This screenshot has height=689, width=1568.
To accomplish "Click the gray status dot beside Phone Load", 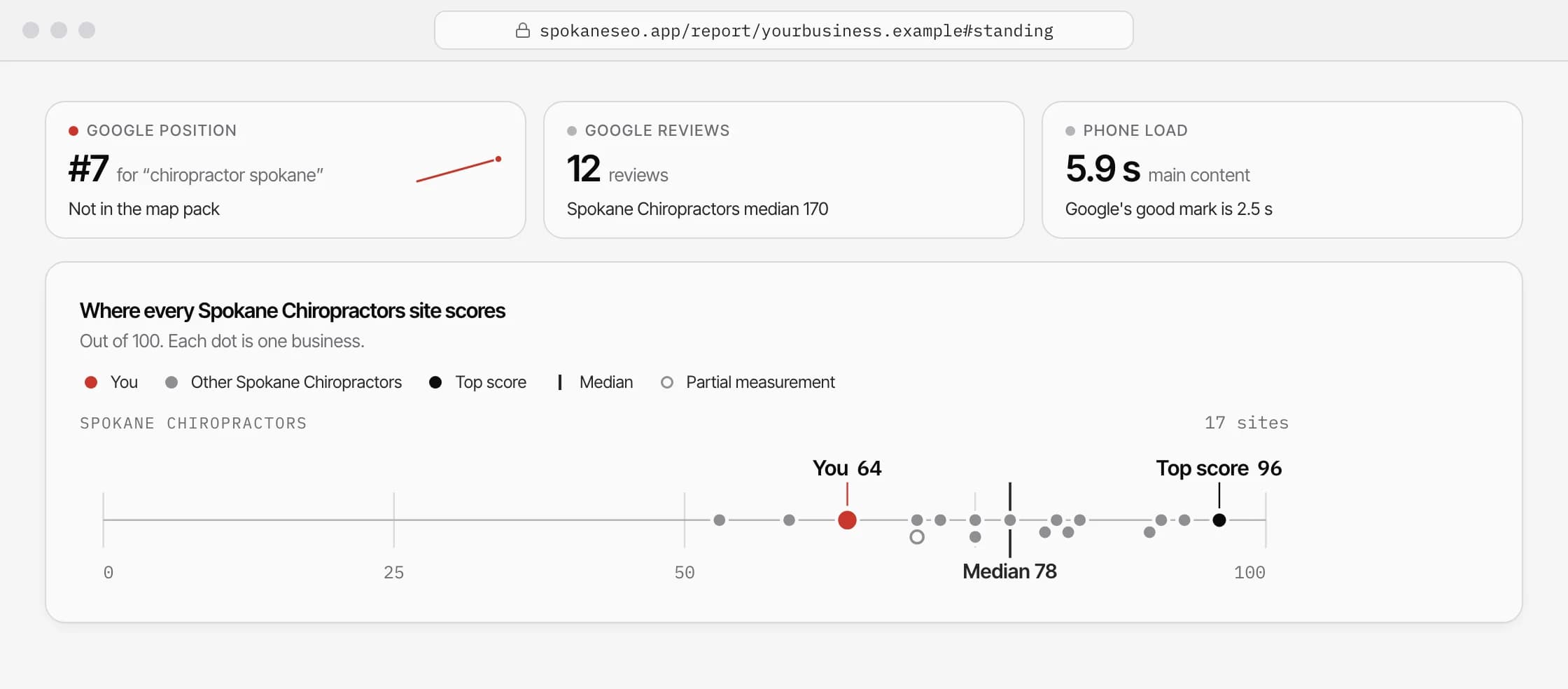I will tap(1070, 131).
